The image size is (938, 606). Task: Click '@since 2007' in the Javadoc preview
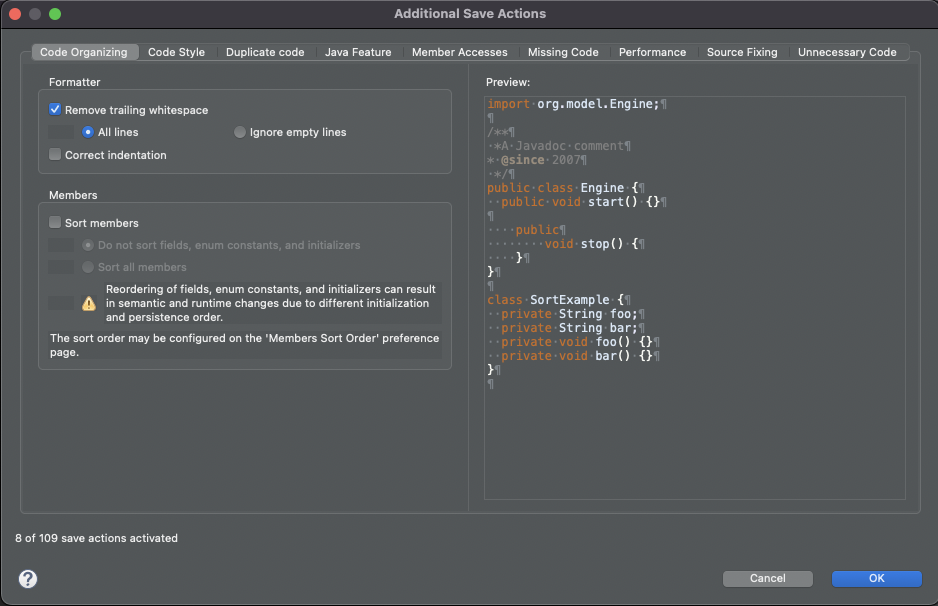(x=540, y=160)
